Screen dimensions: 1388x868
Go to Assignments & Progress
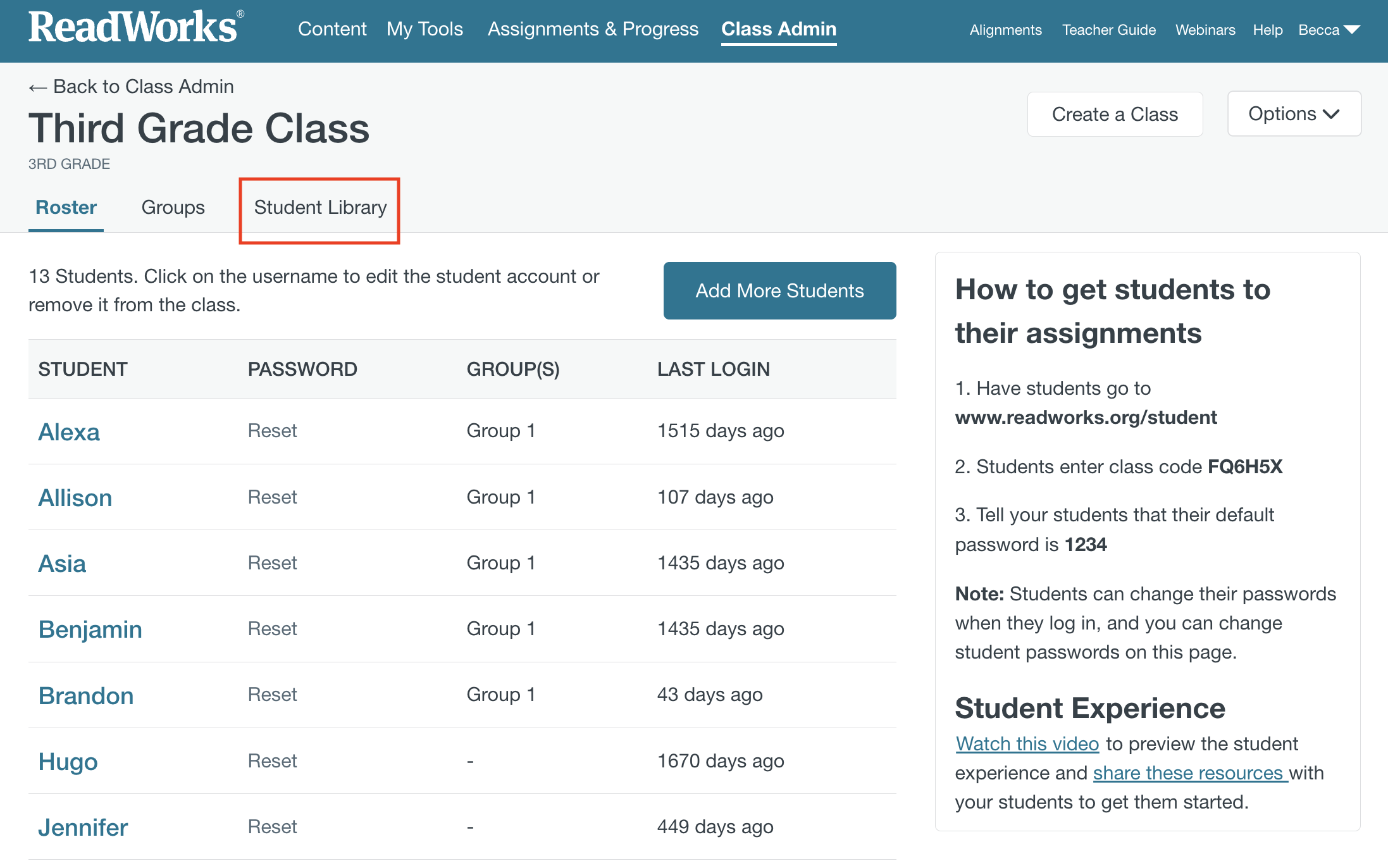click(x=593, y=29)
